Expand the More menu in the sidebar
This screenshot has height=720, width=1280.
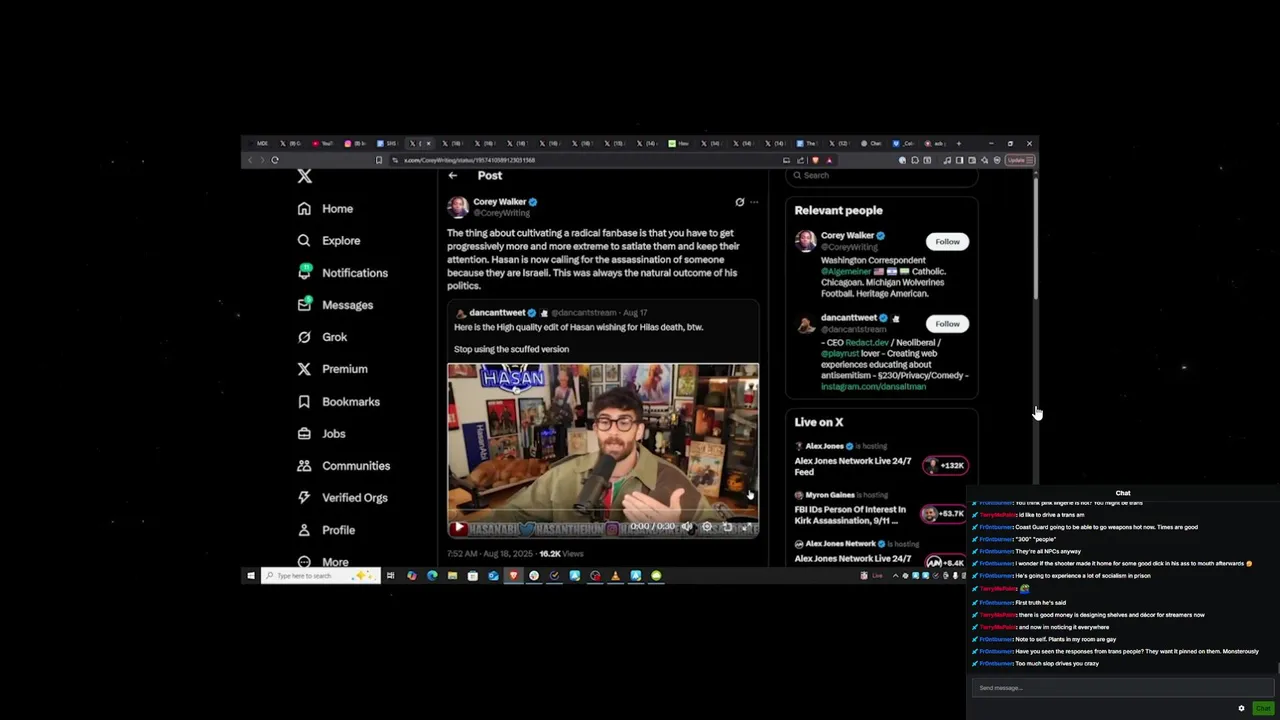[322, 561]
